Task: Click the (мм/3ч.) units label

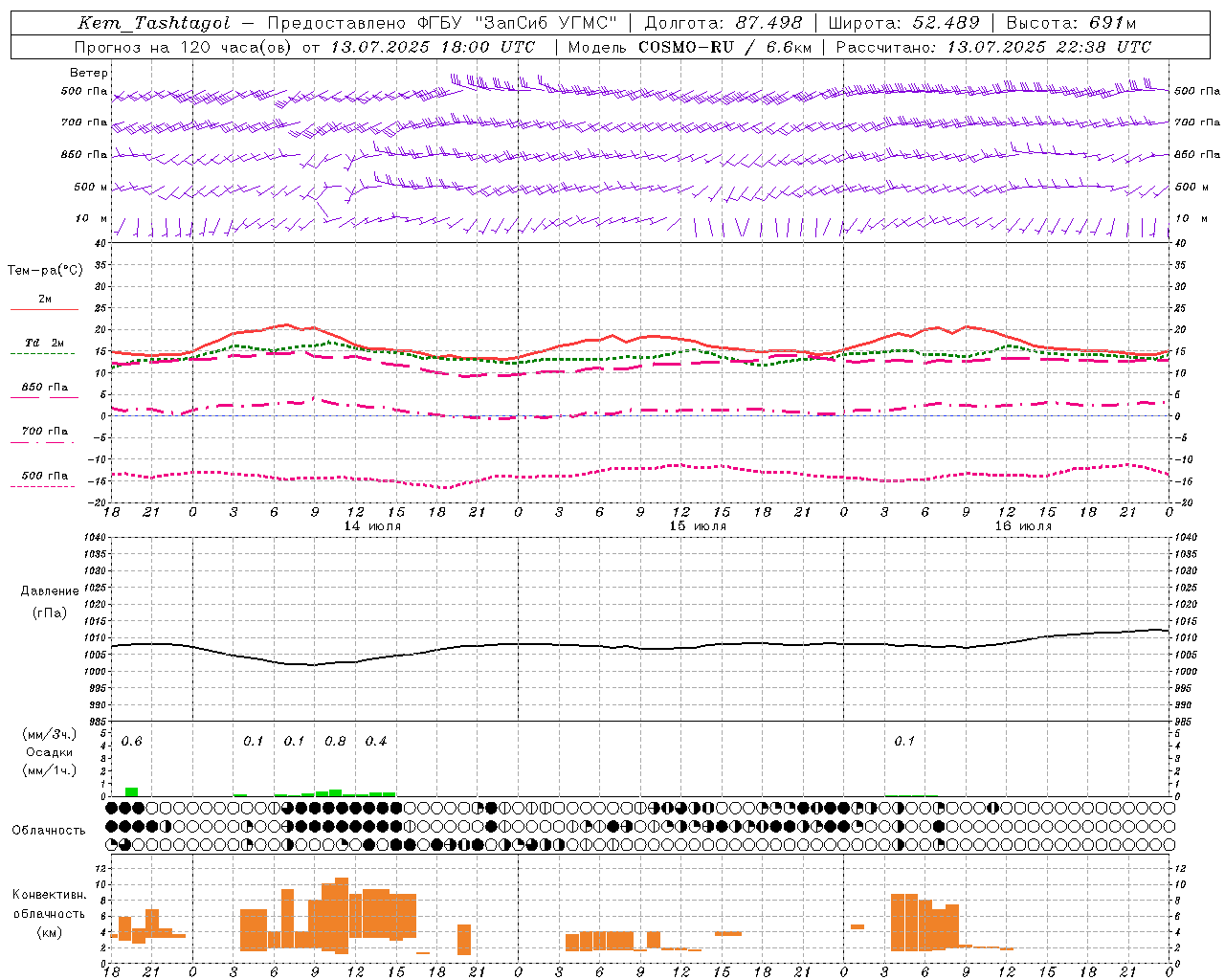Action: coord(49,734)
